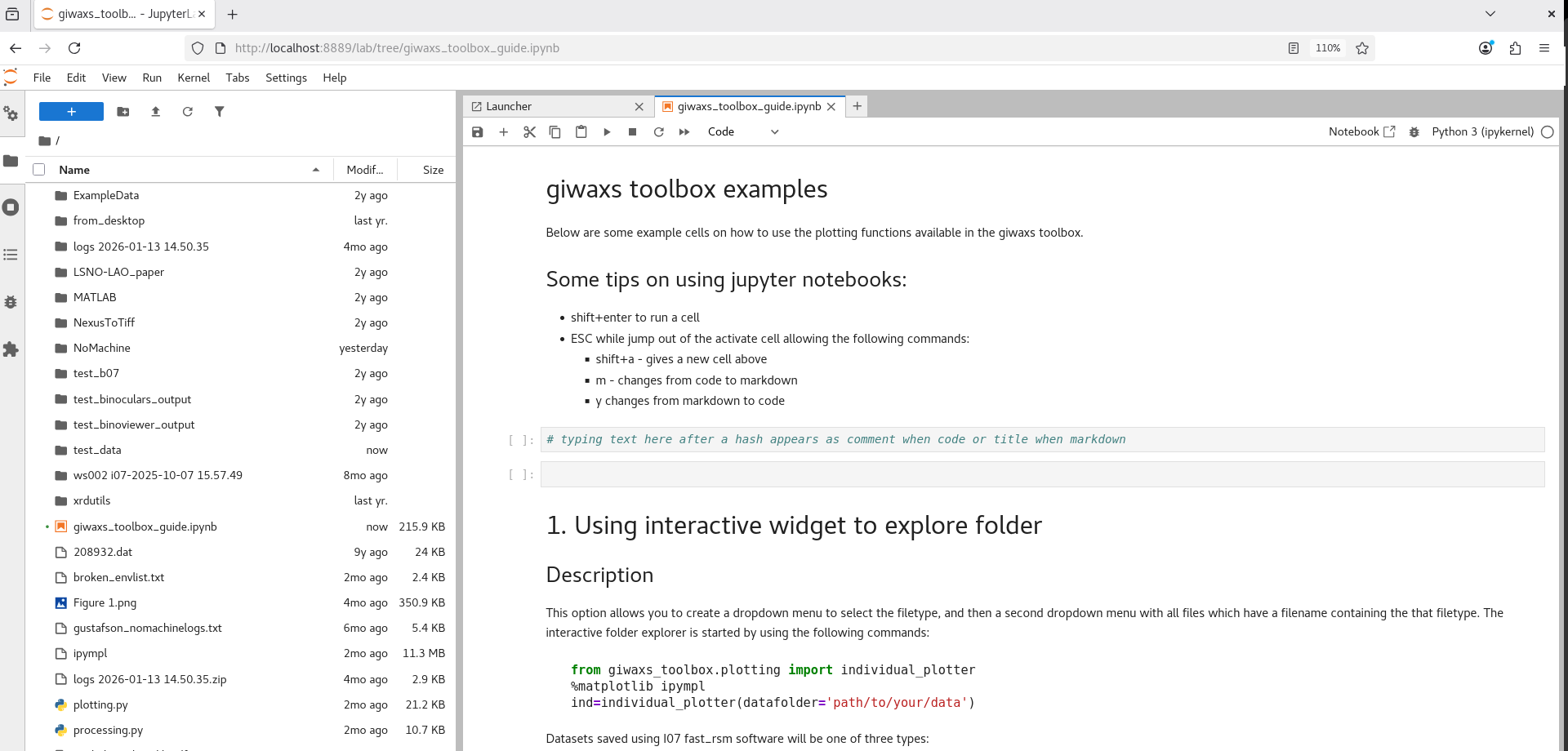Viewport: 1568px width, 751px height.
Task: Cut selected cell with scissors icon
Action: 529,132
